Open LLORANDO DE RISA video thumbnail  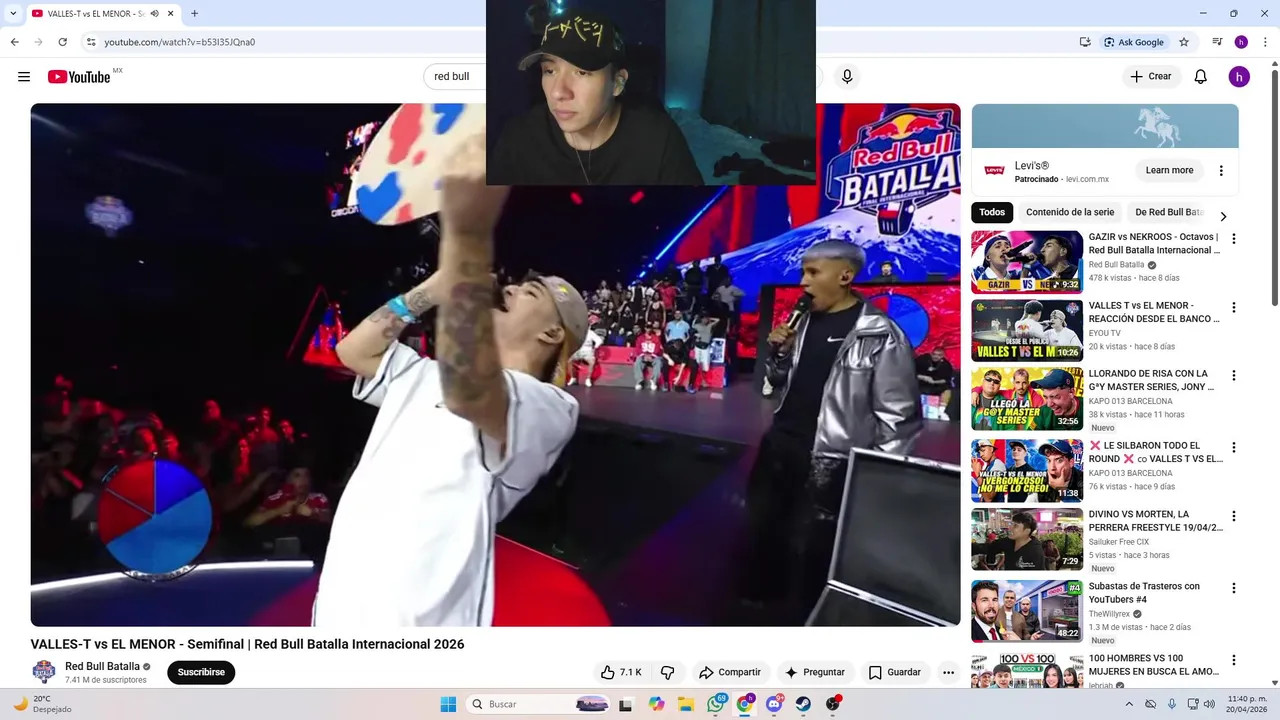1027,398
